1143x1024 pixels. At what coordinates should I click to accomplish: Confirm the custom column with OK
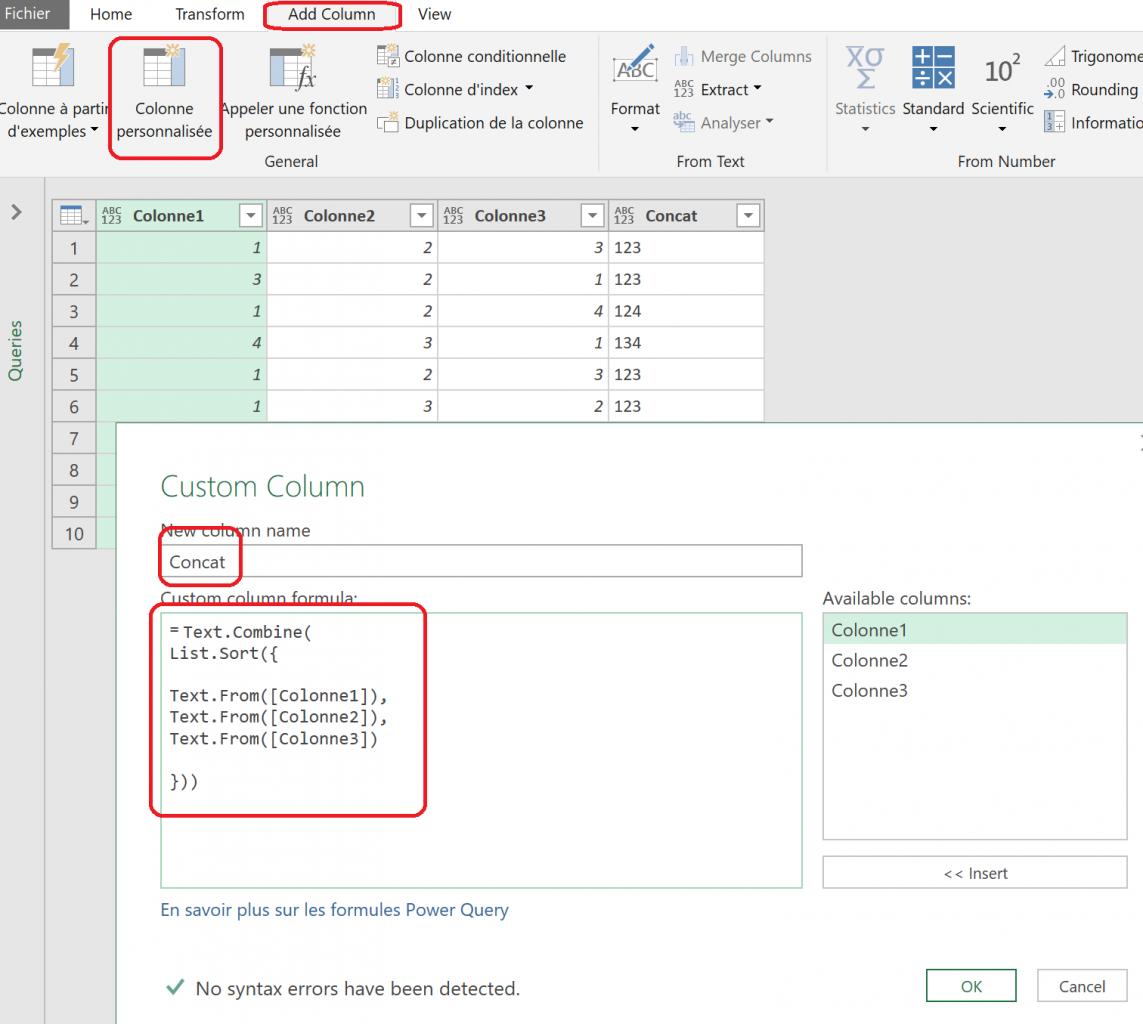(x=971, y=986)
